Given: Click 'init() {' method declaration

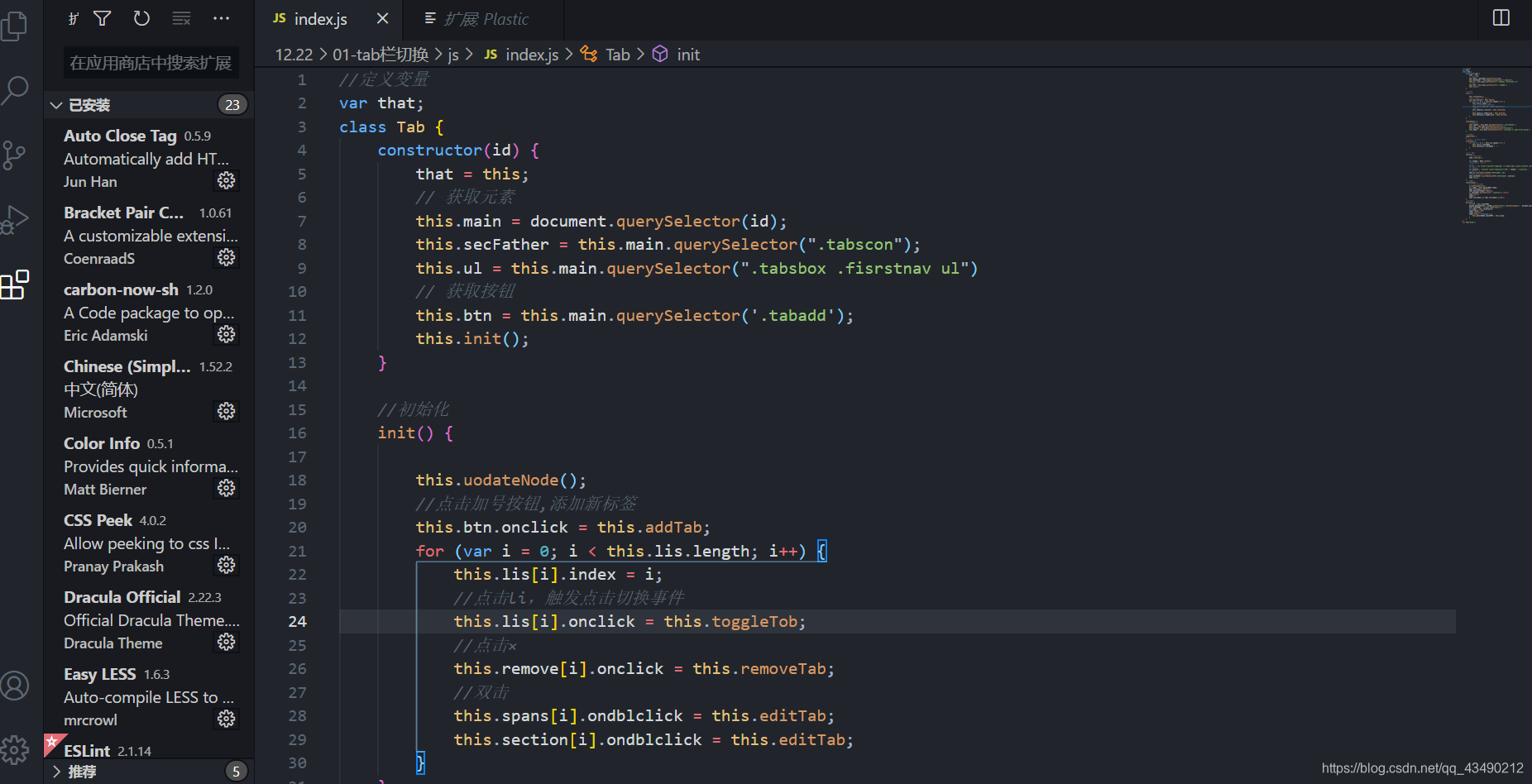Looking at the screenshot, I should coord(415,433).
